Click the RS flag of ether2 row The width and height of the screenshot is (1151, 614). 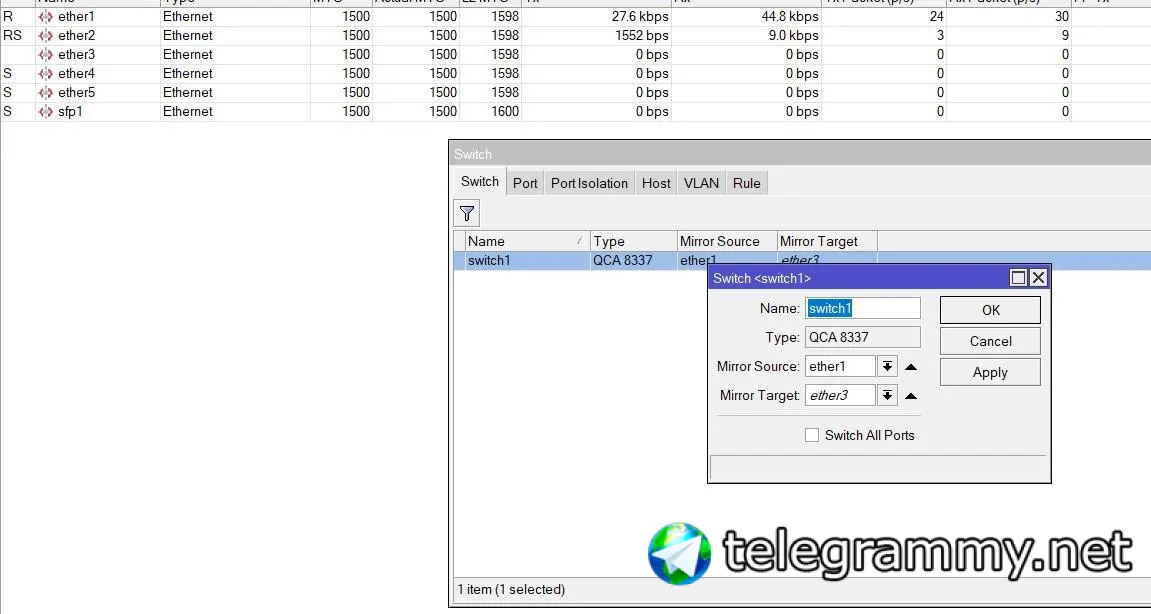(12, 35)
